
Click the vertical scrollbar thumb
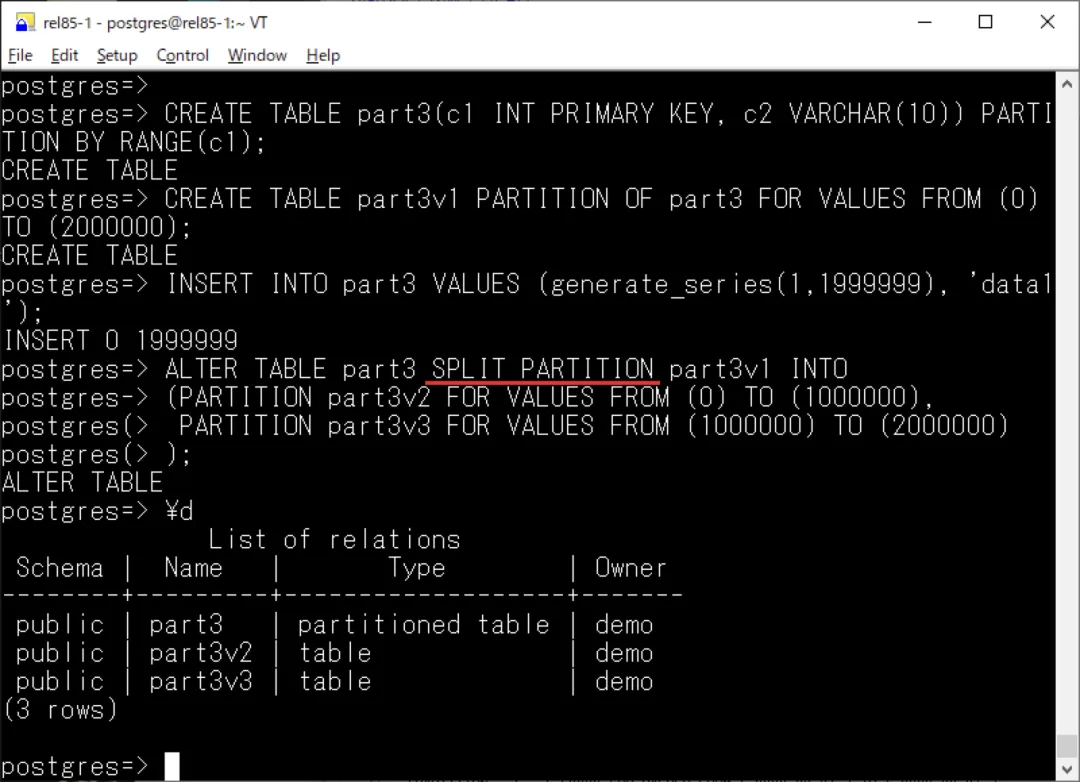coord(1067,745)
